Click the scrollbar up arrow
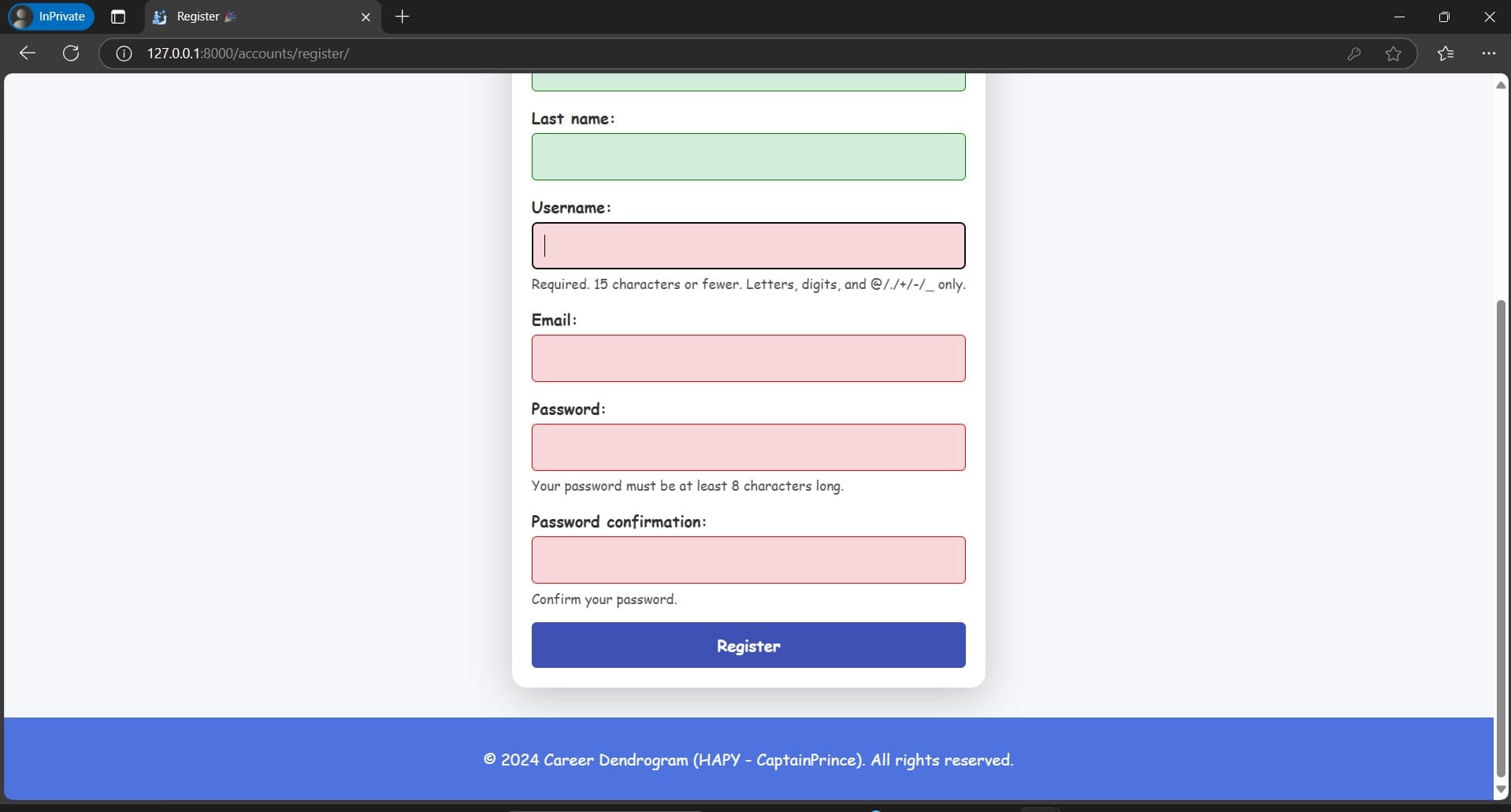The height and width of the screenshot is (812, 1511). tap(1501, 85)
